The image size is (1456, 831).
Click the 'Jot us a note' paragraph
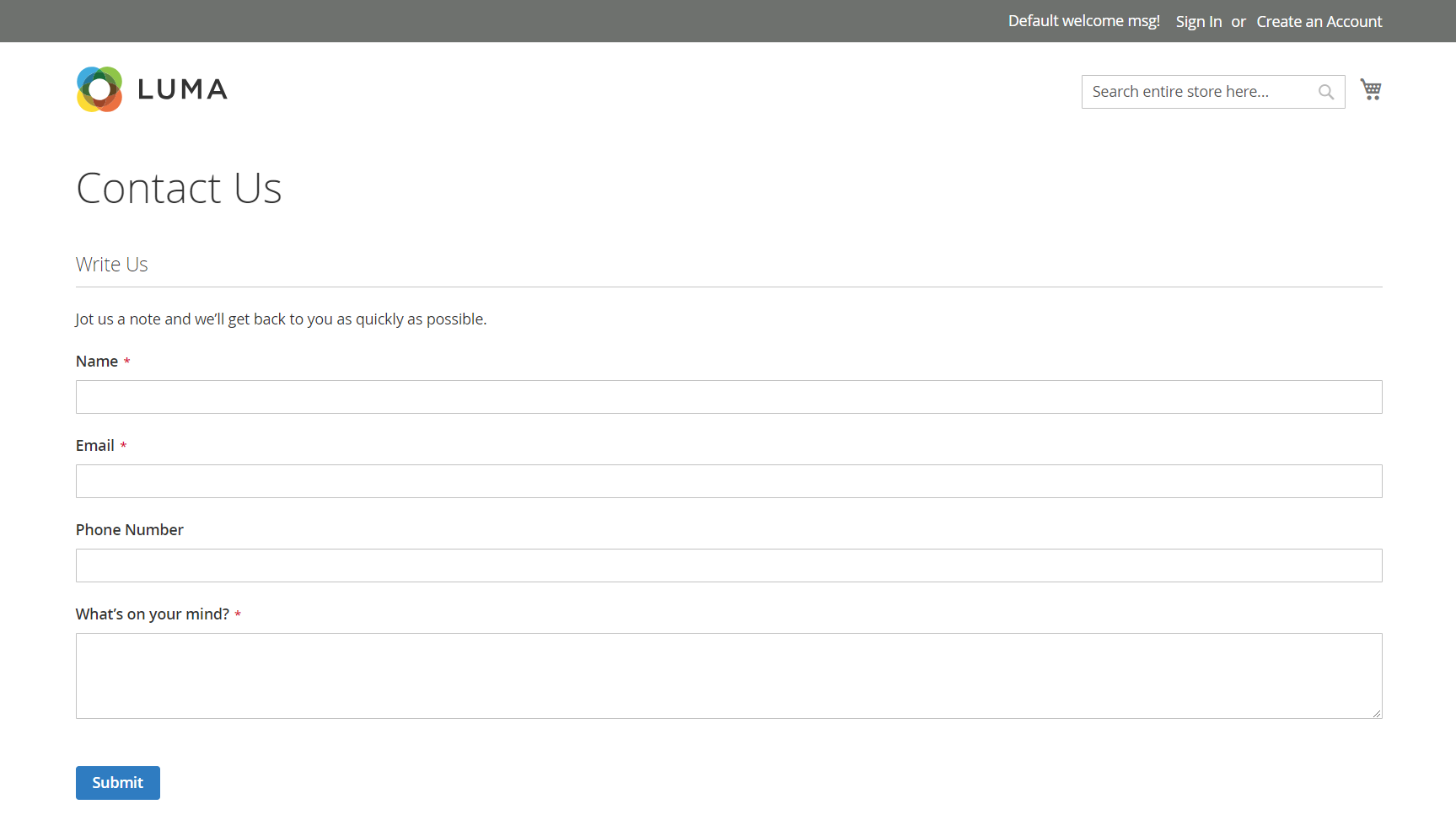coord(281,319)
